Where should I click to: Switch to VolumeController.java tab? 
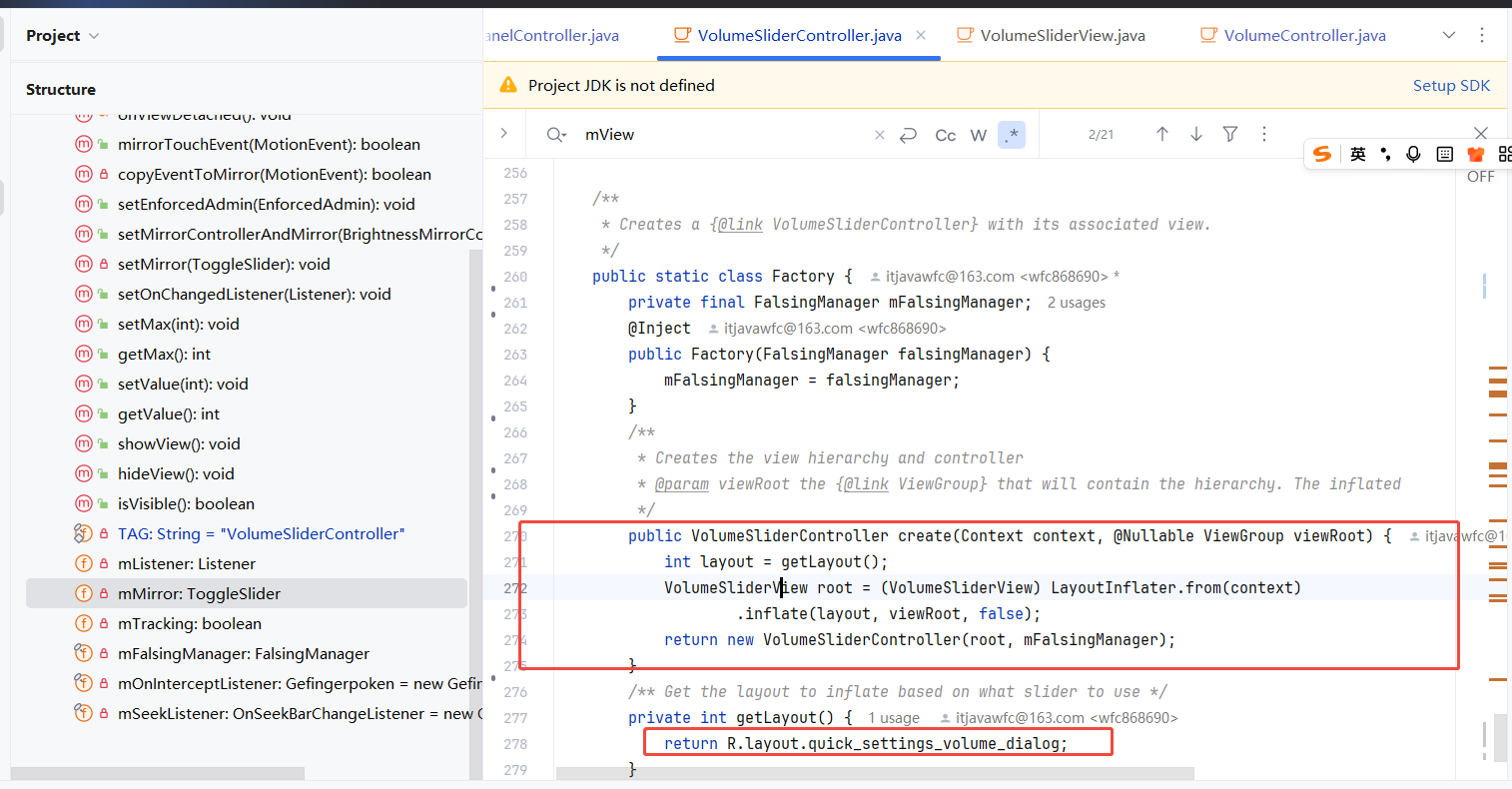(x=1293, y=36)
